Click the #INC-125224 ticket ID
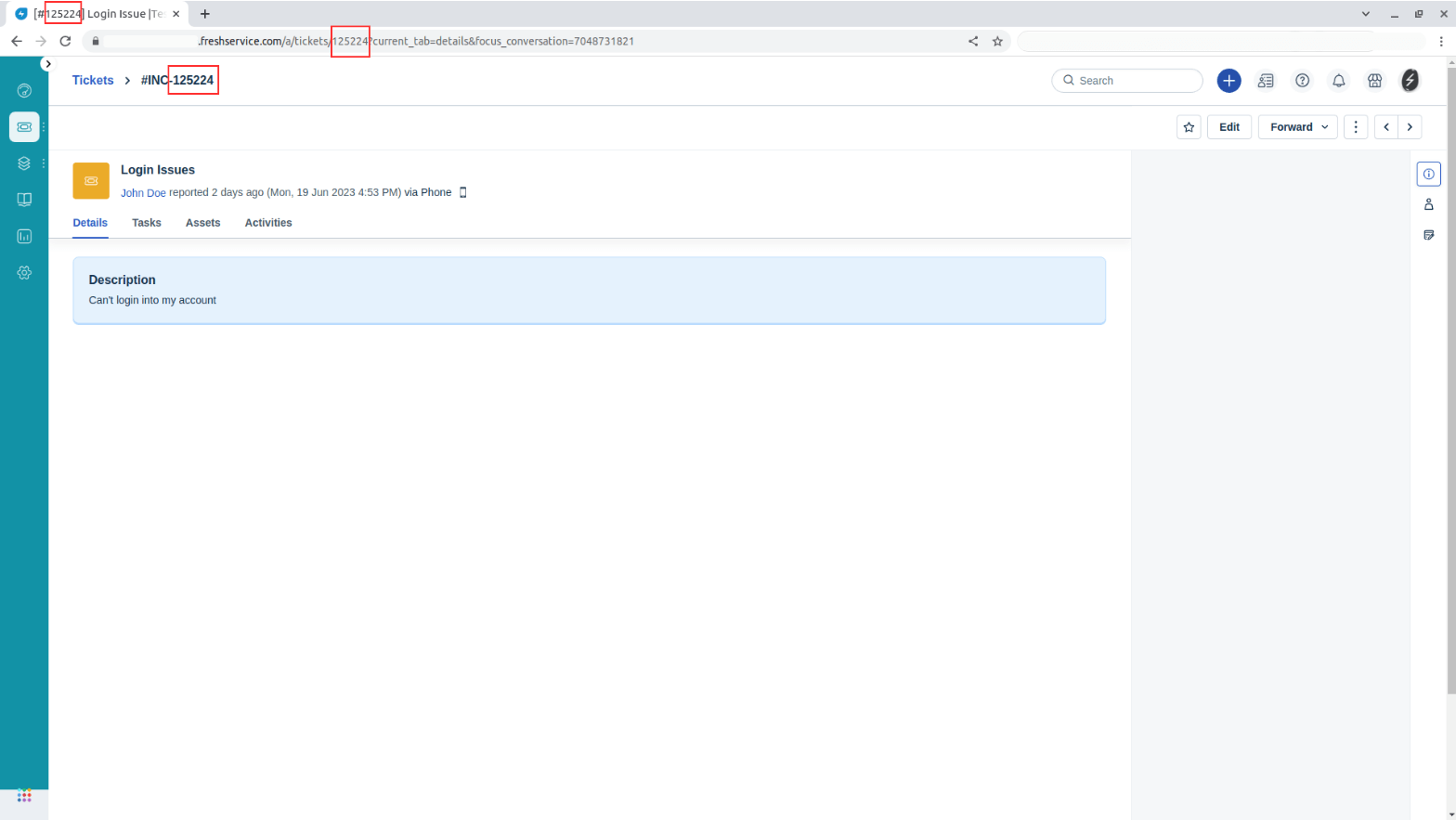The width and height of the screenshot is (1456, 820). pyautogui.click(x=177, y=80)
